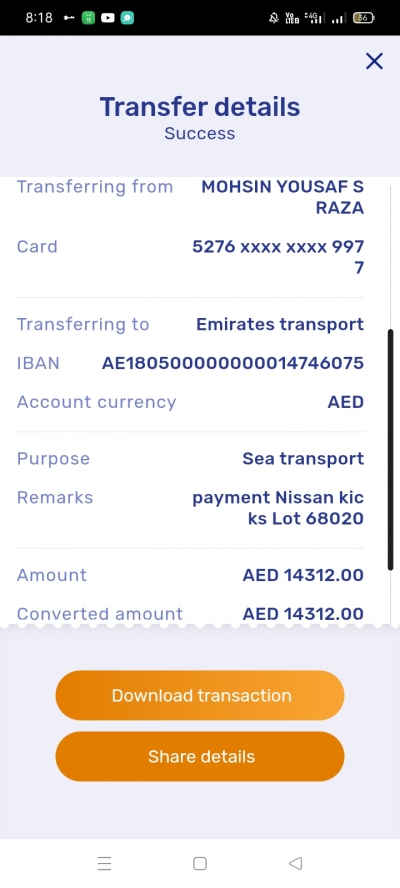Open the Android recent apps menu icon

[x=104, y=863]
